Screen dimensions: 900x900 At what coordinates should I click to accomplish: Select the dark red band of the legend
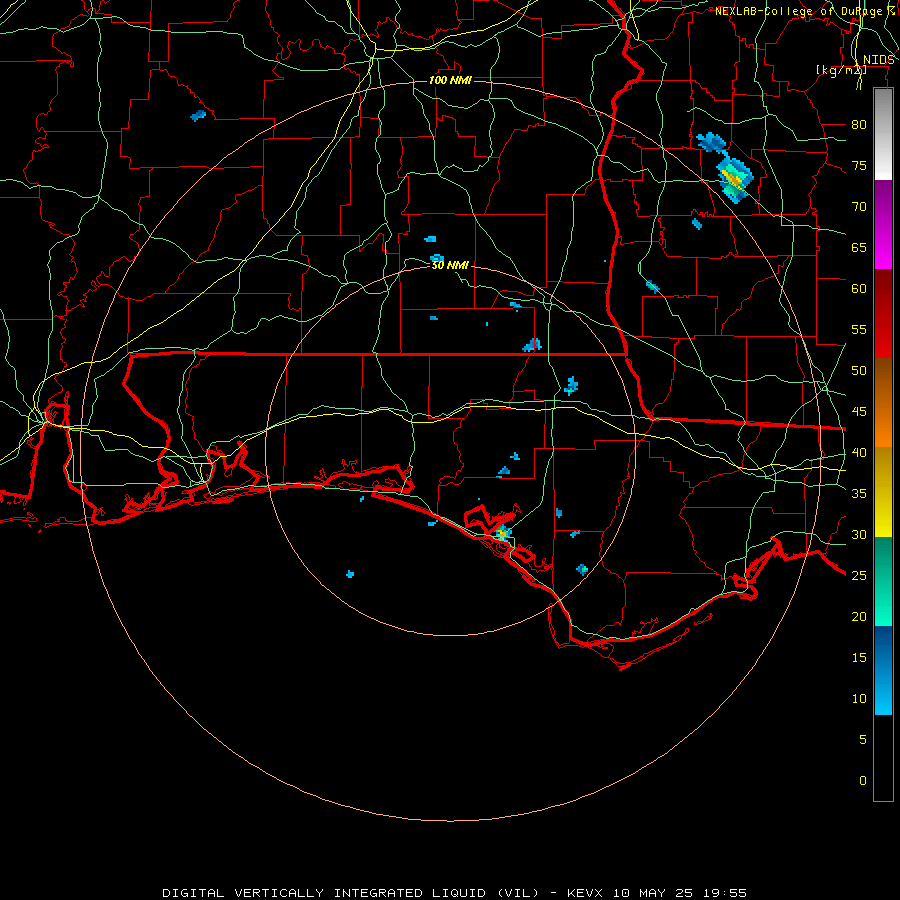tap(883, 313)
